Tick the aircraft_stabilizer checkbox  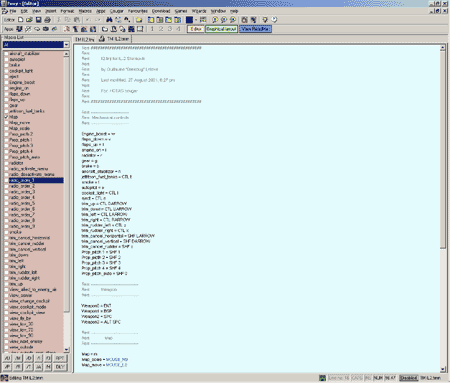click(6, 54)
